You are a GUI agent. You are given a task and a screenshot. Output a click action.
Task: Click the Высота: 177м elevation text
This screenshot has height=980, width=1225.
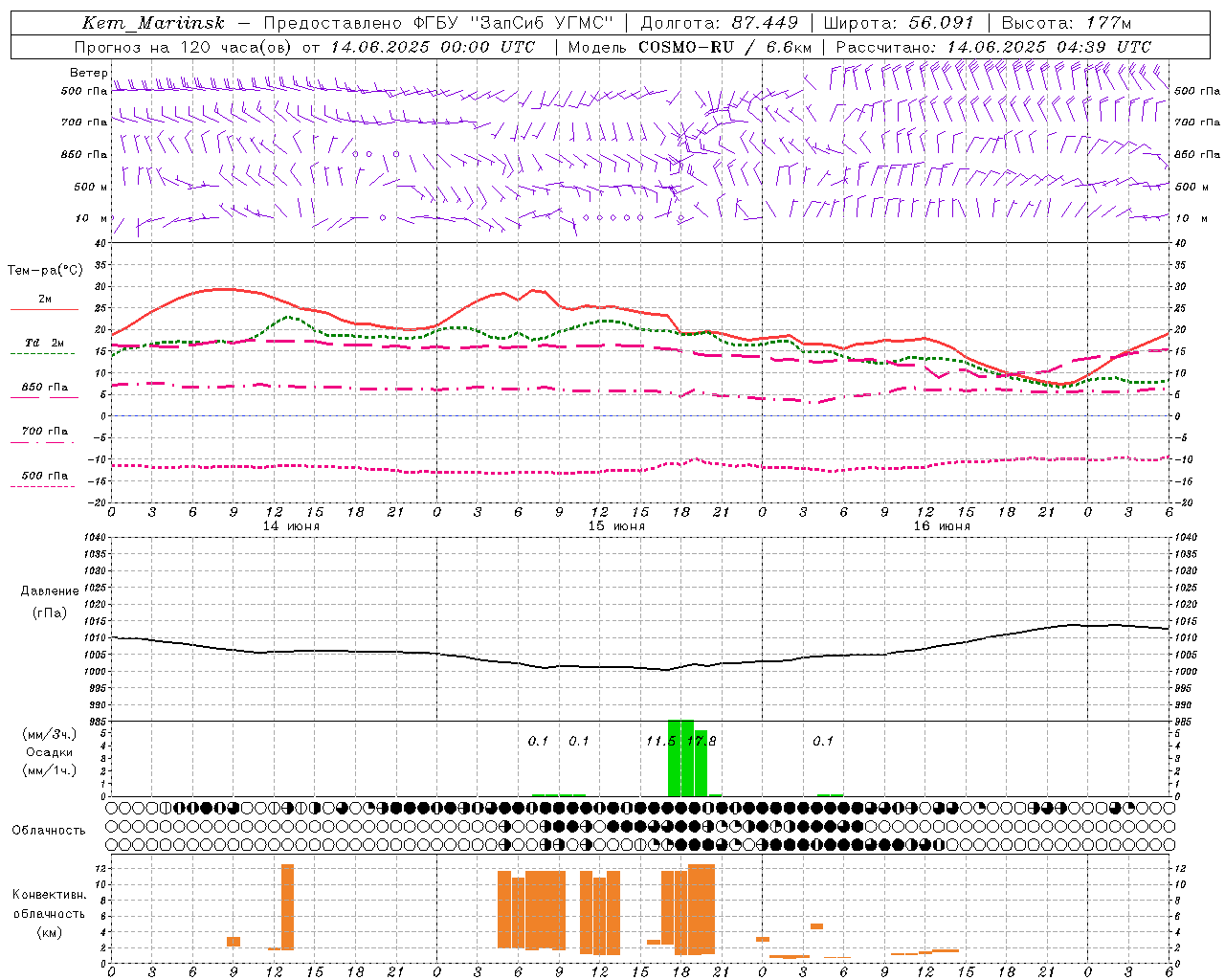pyautogui.click(x=1067, y=23)
